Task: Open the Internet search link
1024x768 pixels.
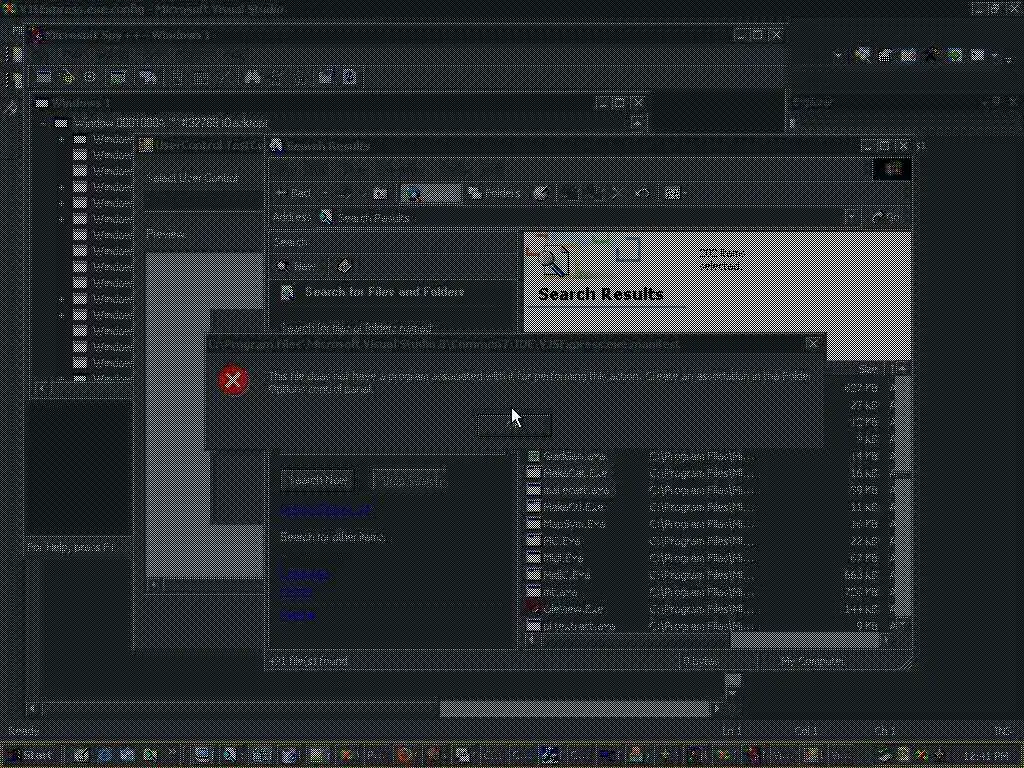Action: tap(297, 616)
